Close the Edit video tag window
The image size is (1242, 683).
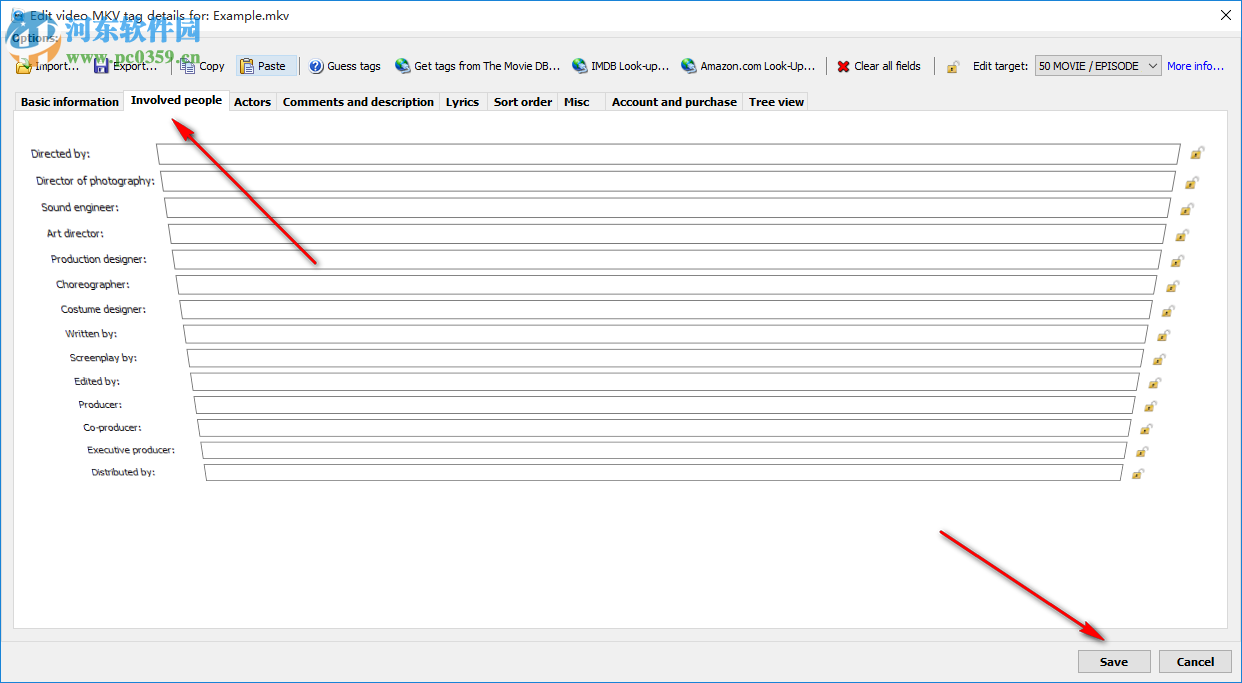click(x=1226, y=14)
